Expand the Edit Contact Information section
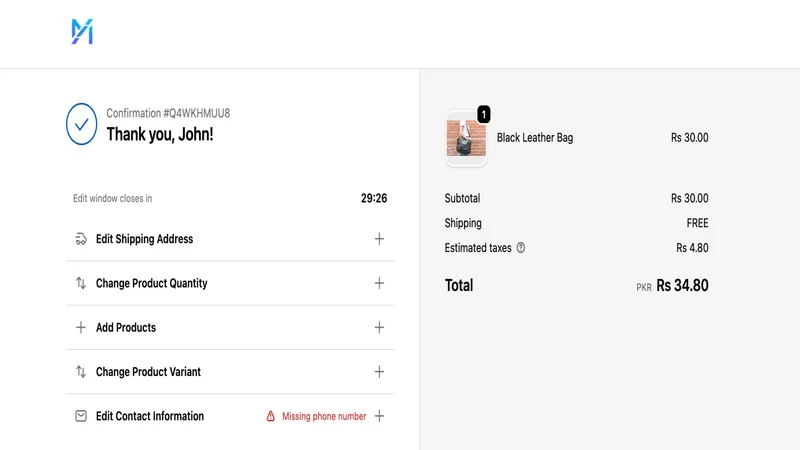This screenshot has height=450, width=800. click(379, 416)
